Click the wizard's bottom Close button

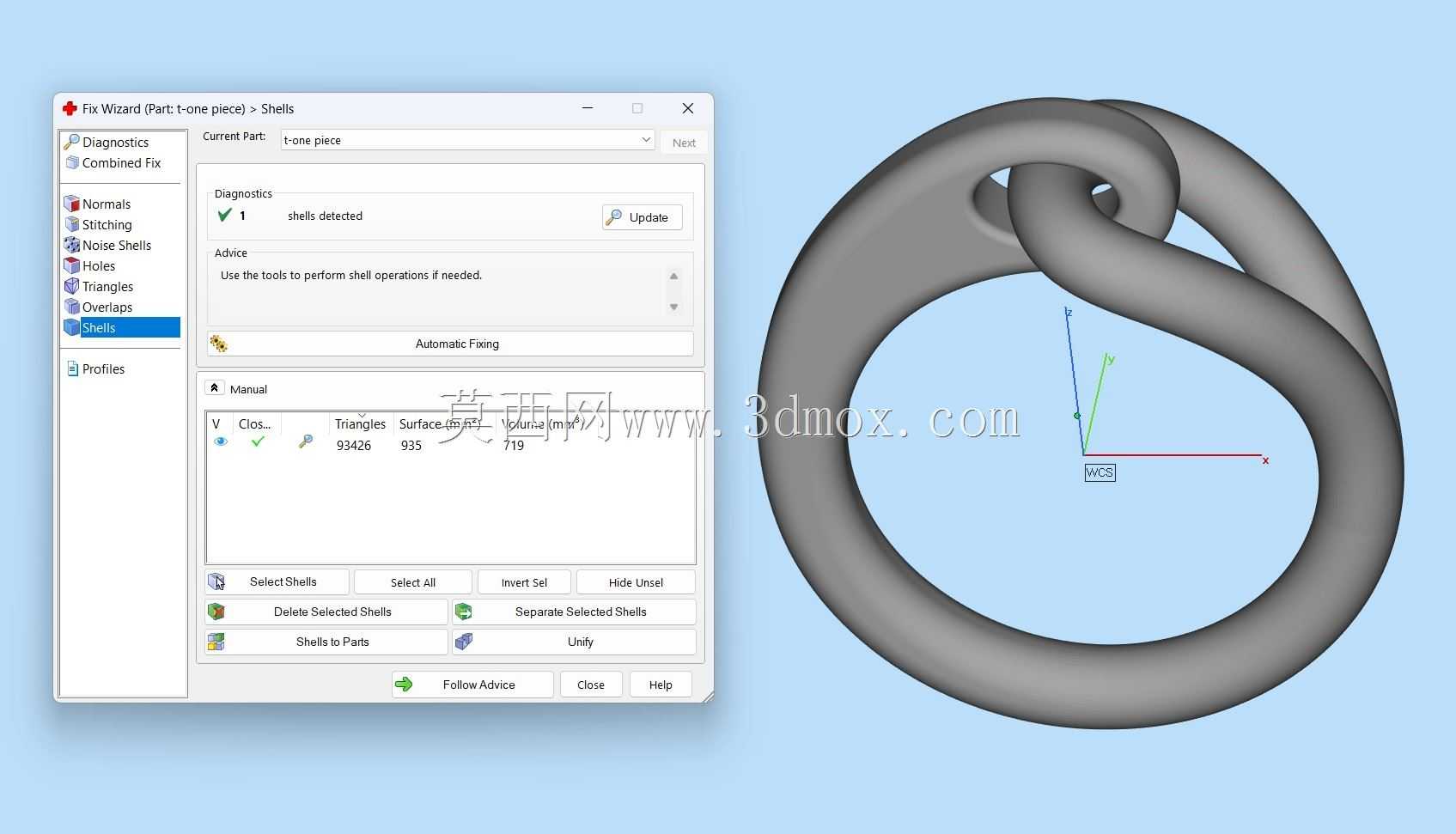point(591,685)
